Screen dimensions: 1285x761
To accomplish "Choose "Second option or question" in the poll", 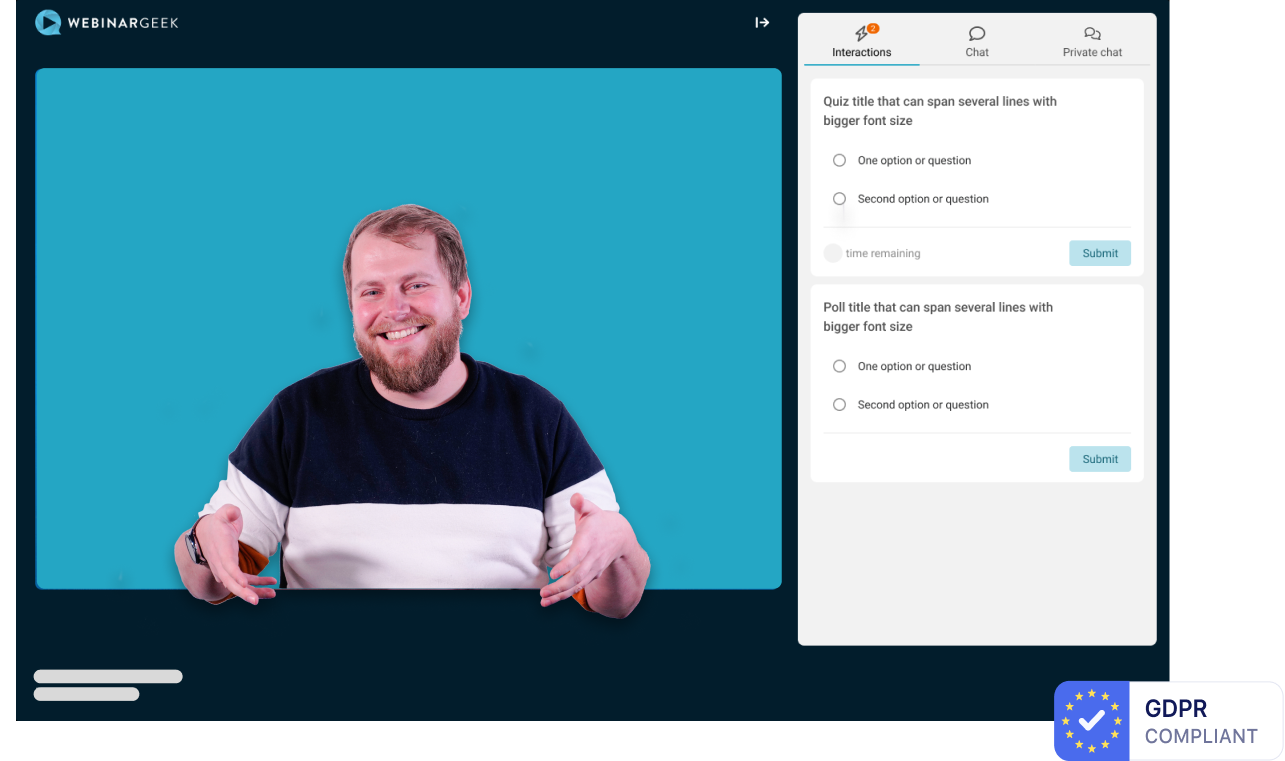I will 839,405.
